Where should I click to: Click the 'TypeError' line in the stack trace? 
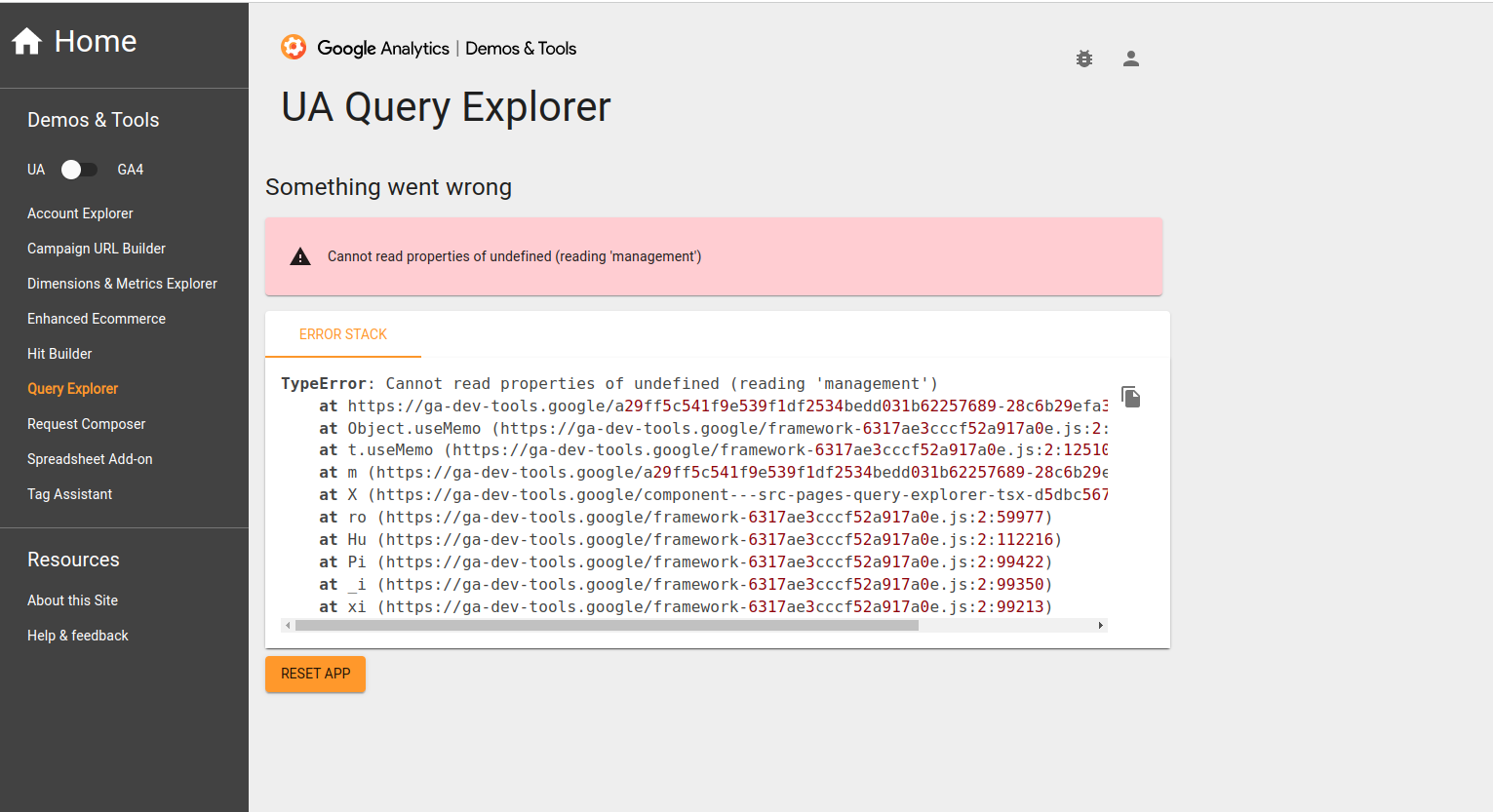(x=609, y=384)
